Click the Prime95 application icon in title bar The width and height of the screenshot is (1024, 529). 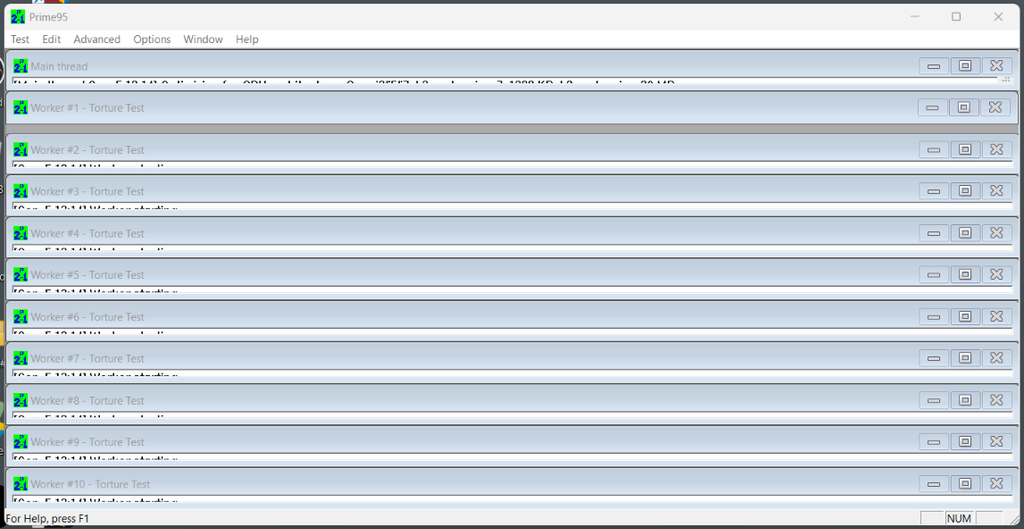18,17
